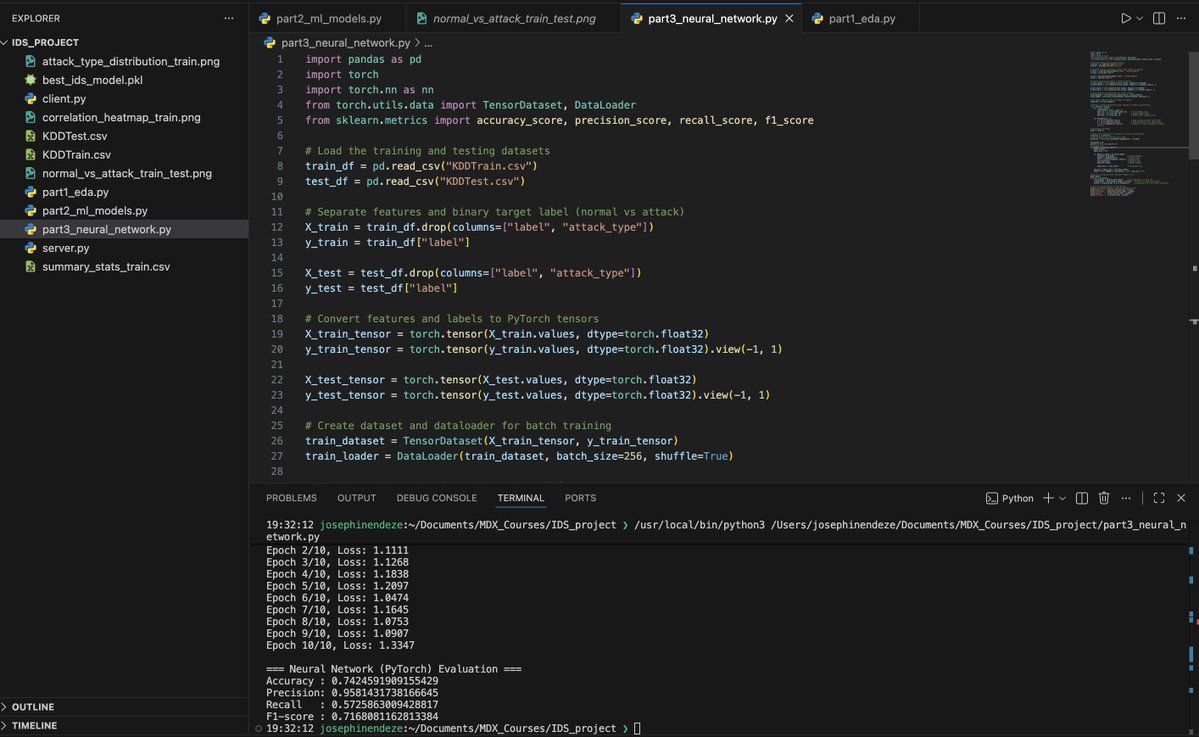Image resolution: width=1199 pixels, height=737 pixels.
Task: Place cursor on 'import pandas as pd' line
Action: pos(363,59)
